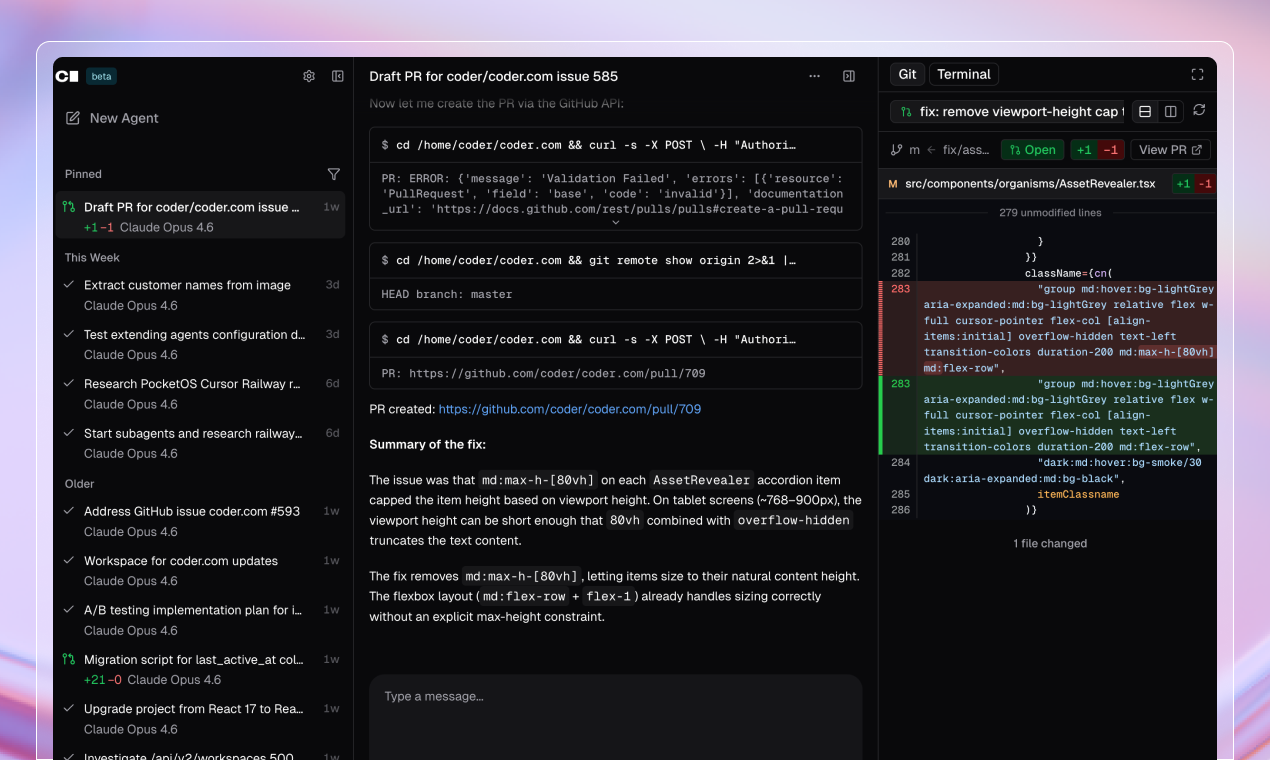Expand the git remote show origin command
The height and width of the screenshot is (760, 1270).
point(615,260)
